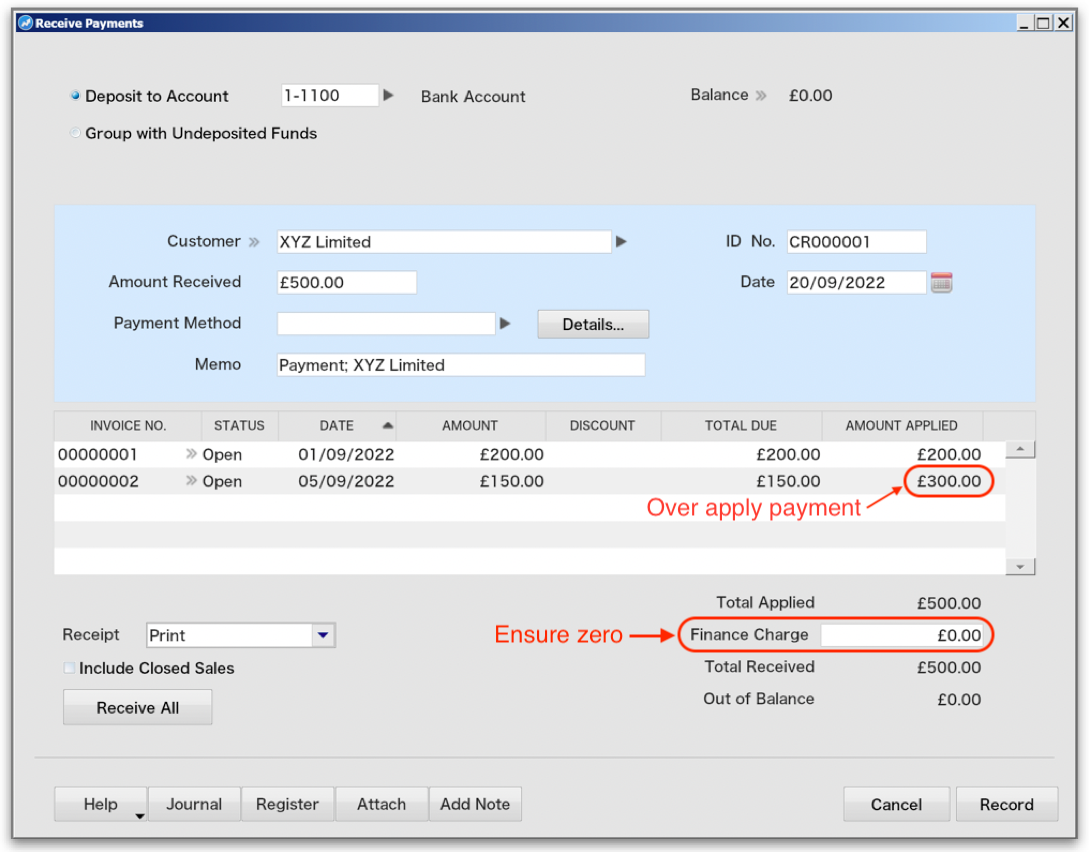This screenshot has width=1089, height=852.
Task: Open the Receipt Print dropdown
Action: point(322,635)
